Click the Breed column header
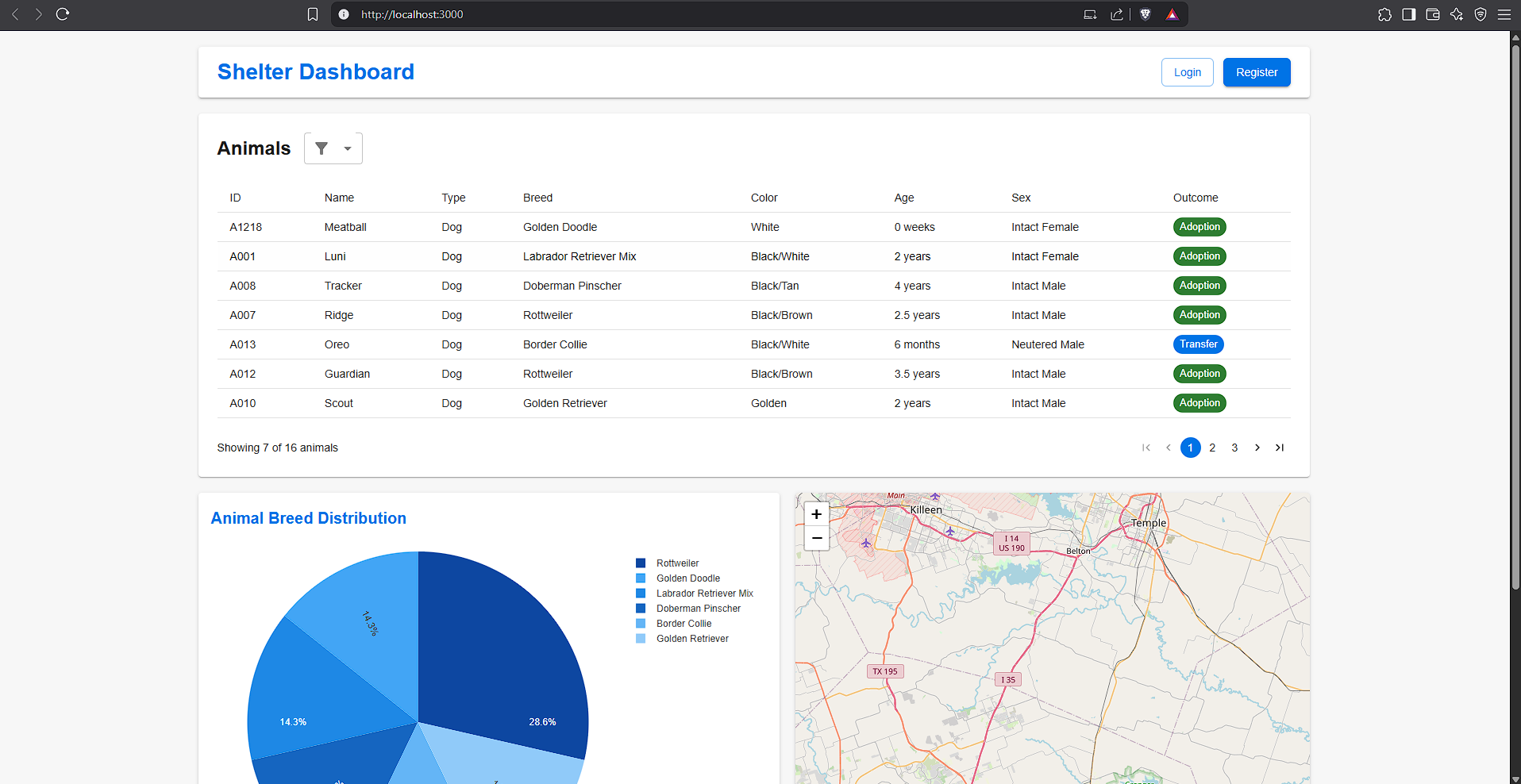The width and height of the screenshot is (1521, 784). 537,198
